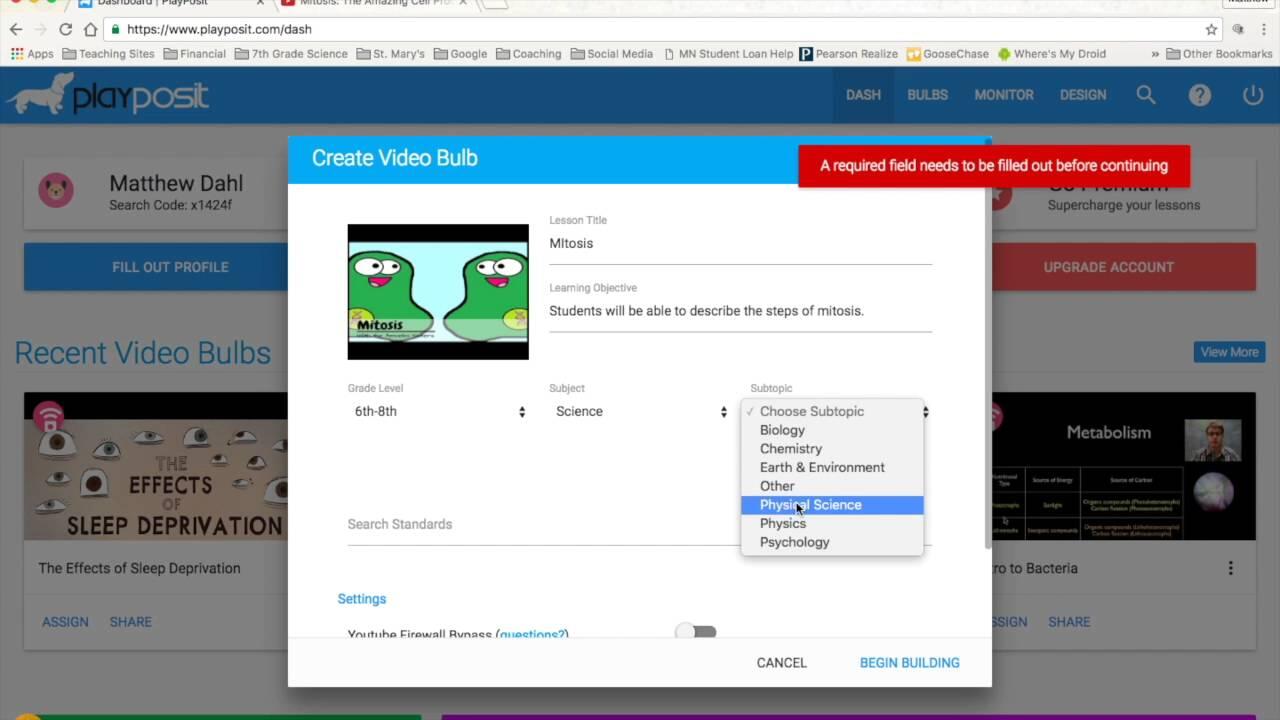This screenshot has height=720, width=1280.
Task: Open the Coaching bookmark folder
Action: coord(529,54)
